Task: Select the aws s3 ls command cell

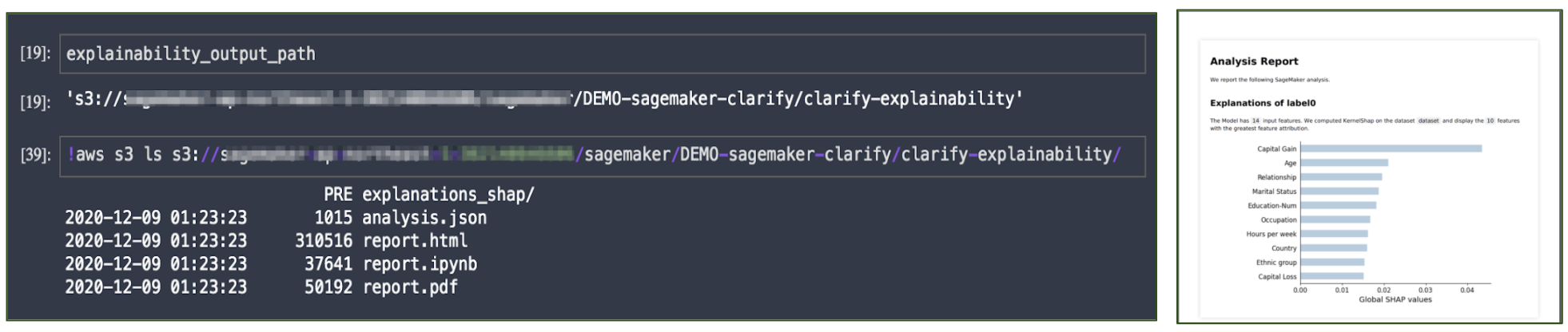Action: [x=602, y=156]
